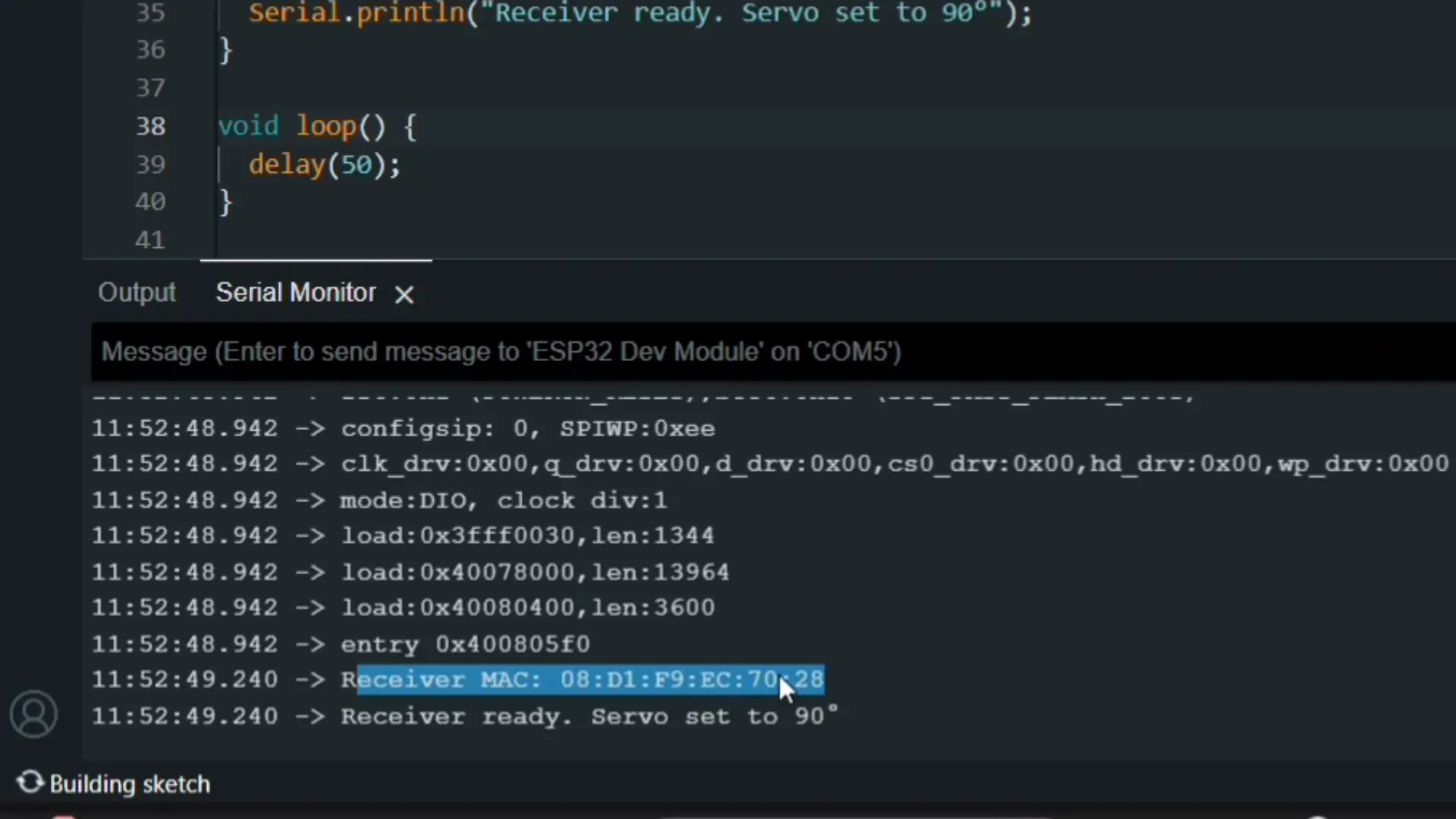The image size is (1456, 819).
Task: Close the Serial Monitor tab
Action: click(x=404, y=294)
